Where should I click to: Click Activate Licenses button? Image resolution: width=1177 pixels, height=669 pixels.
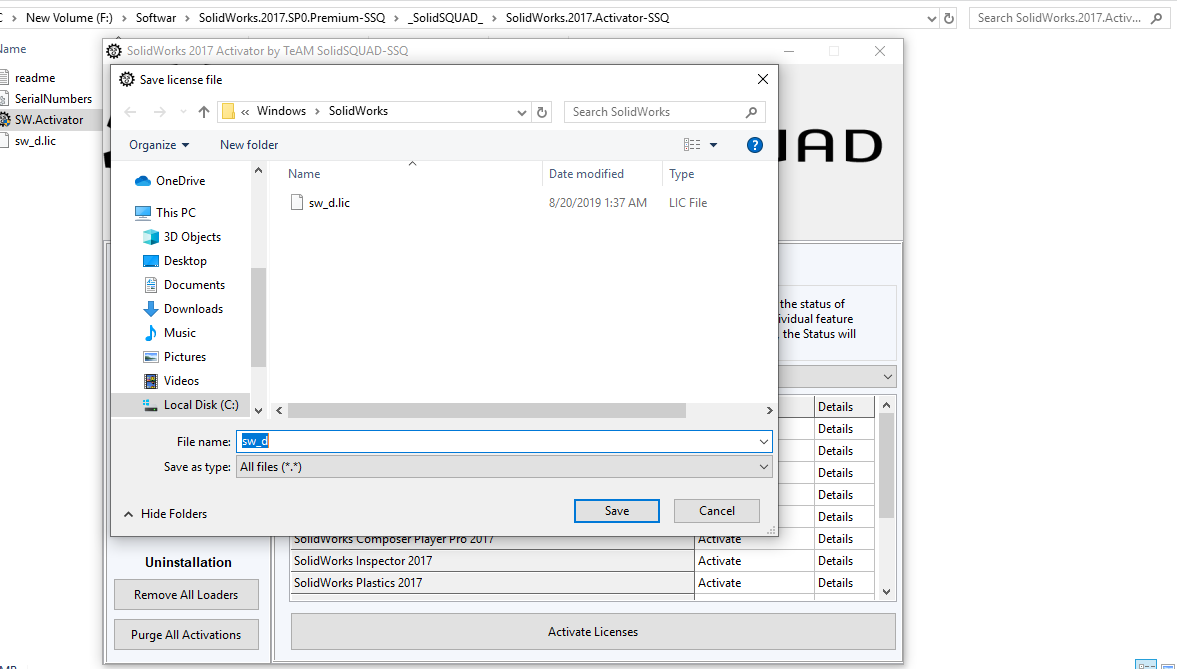click(x=592, y=631)
